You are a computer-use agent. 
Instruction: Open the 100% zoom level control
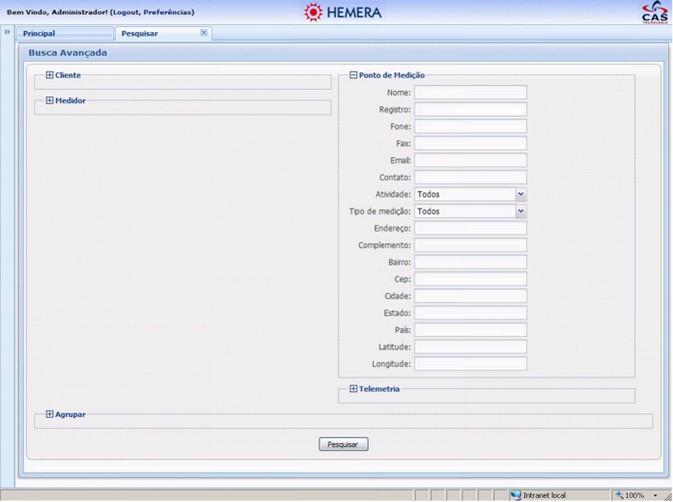coord(636,495)
